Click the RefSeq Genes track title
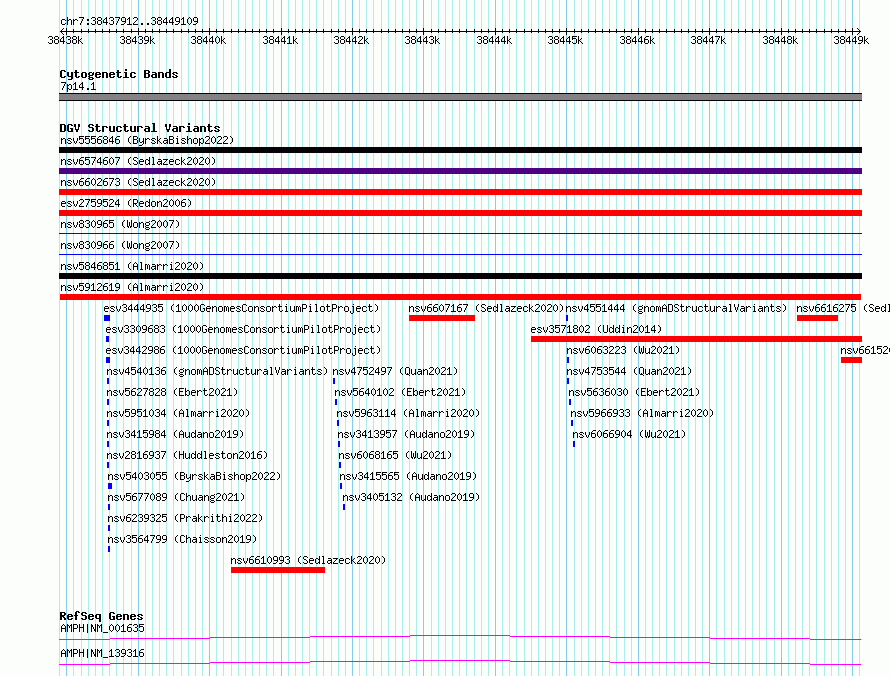890x676 pixels. pyautogui.click(x=101, y=616)
